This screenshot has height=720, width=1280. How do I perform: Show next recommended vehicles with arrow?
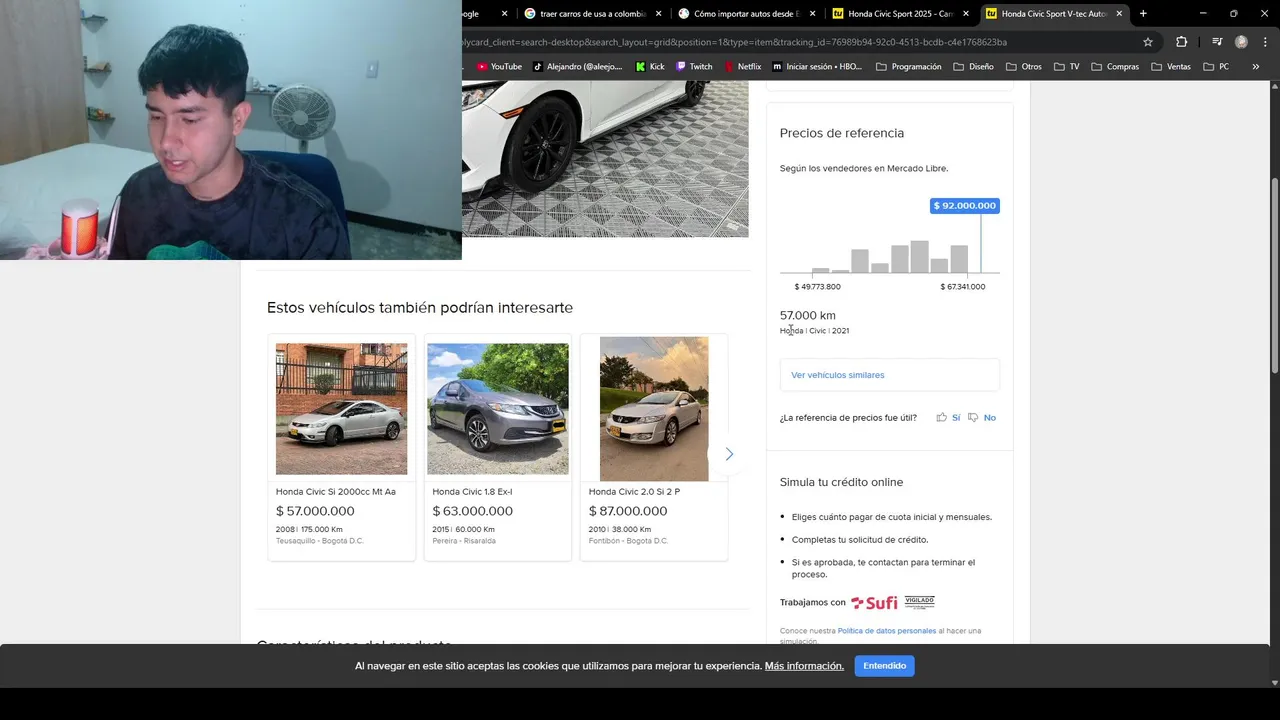click(729, 454)
